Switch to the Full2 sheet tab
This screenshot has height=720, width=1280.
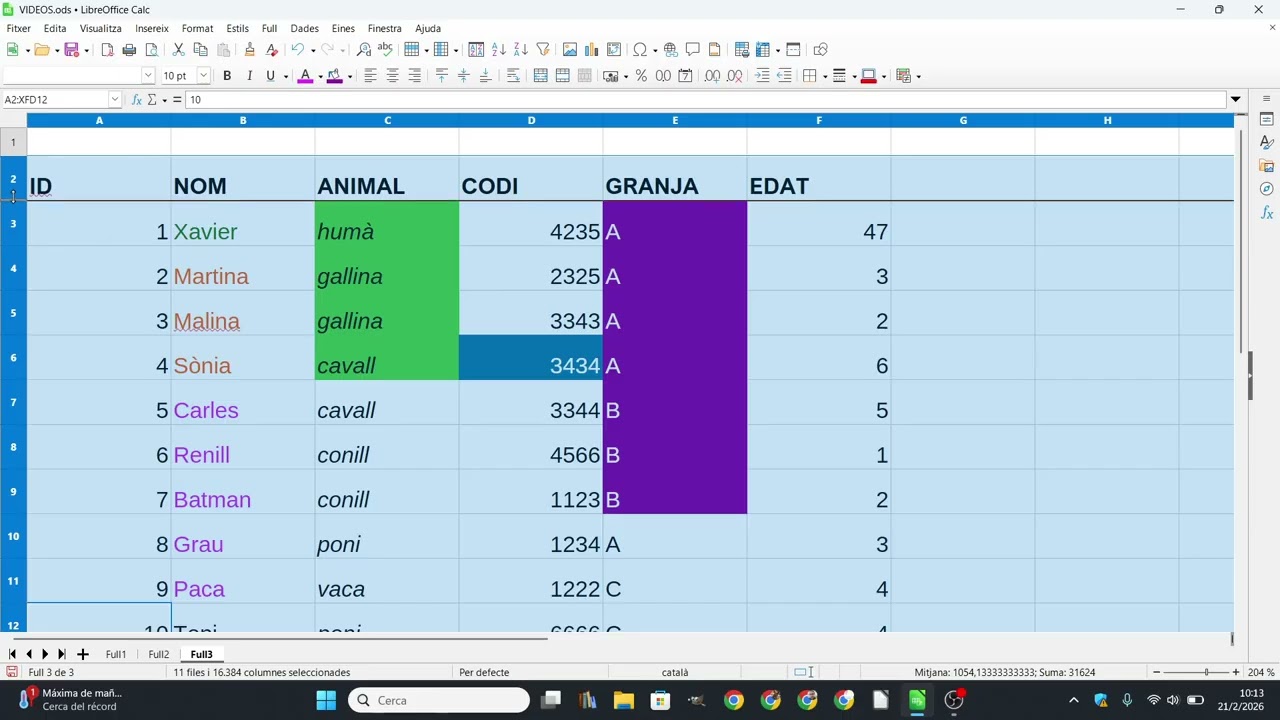[x=159, y=654]
